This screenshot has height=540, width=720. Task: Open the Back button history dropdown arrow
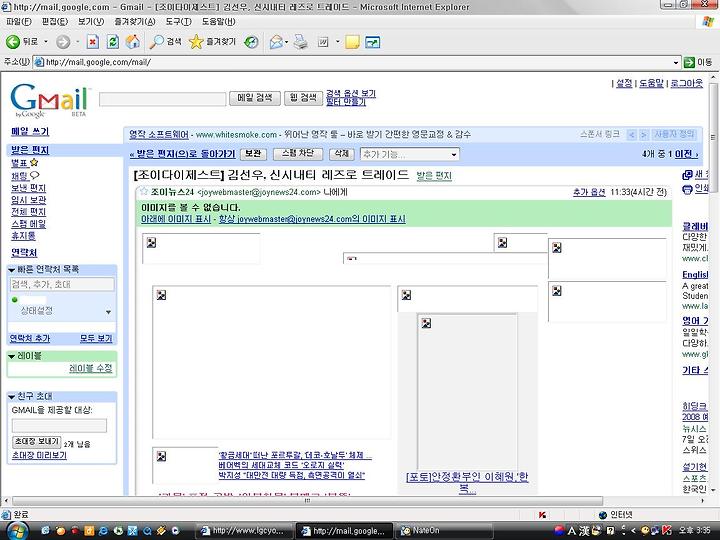[46, 42]
